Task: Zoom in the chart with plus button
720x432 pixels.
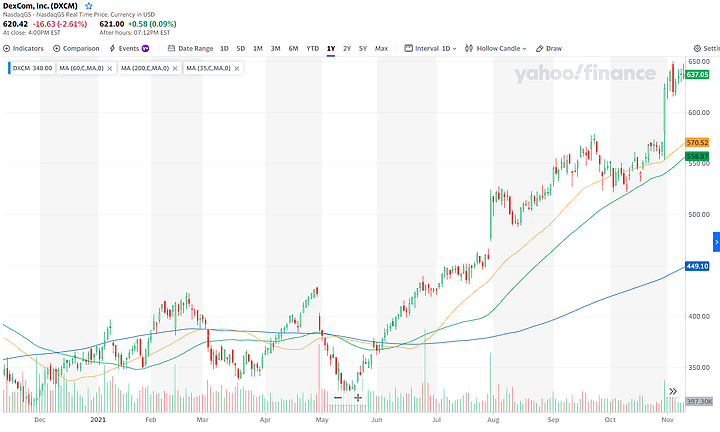Action: click(x=358, y=398)
